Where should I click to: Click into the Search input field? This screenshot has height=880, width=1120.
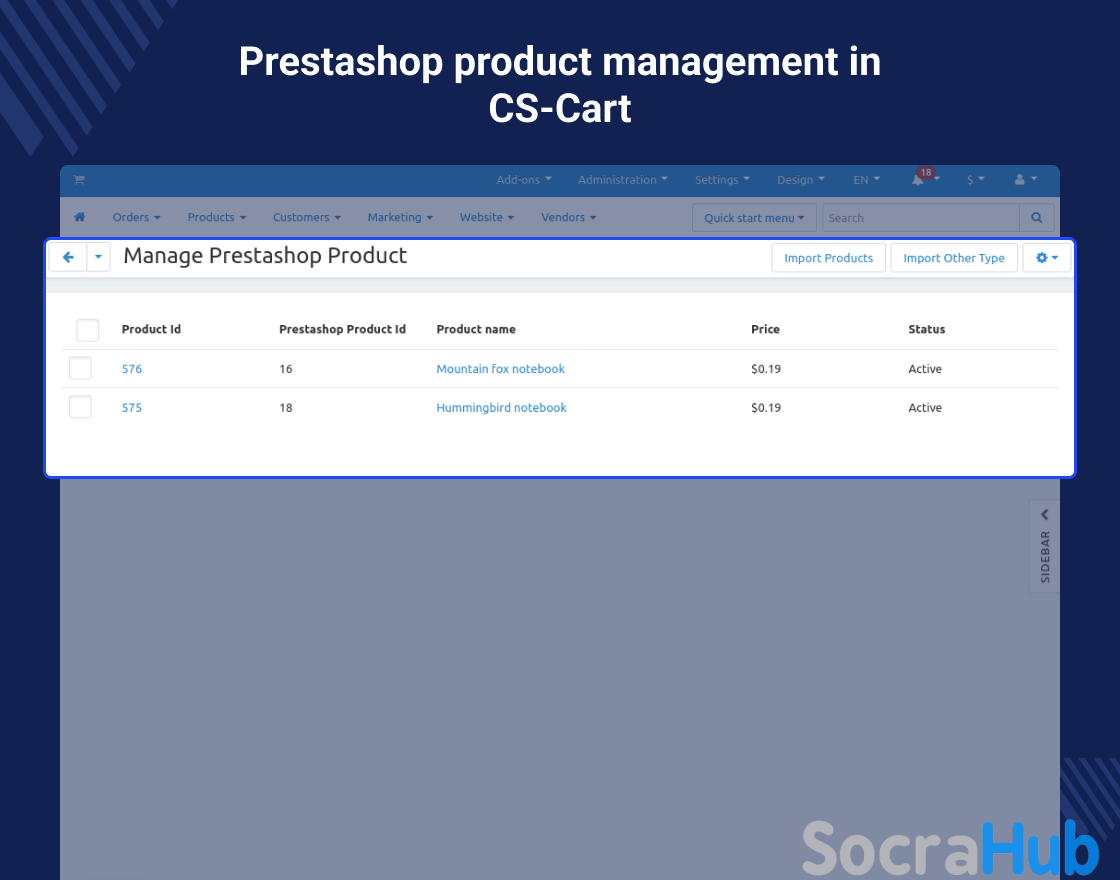pyautogui.click(x=920, y=218)
